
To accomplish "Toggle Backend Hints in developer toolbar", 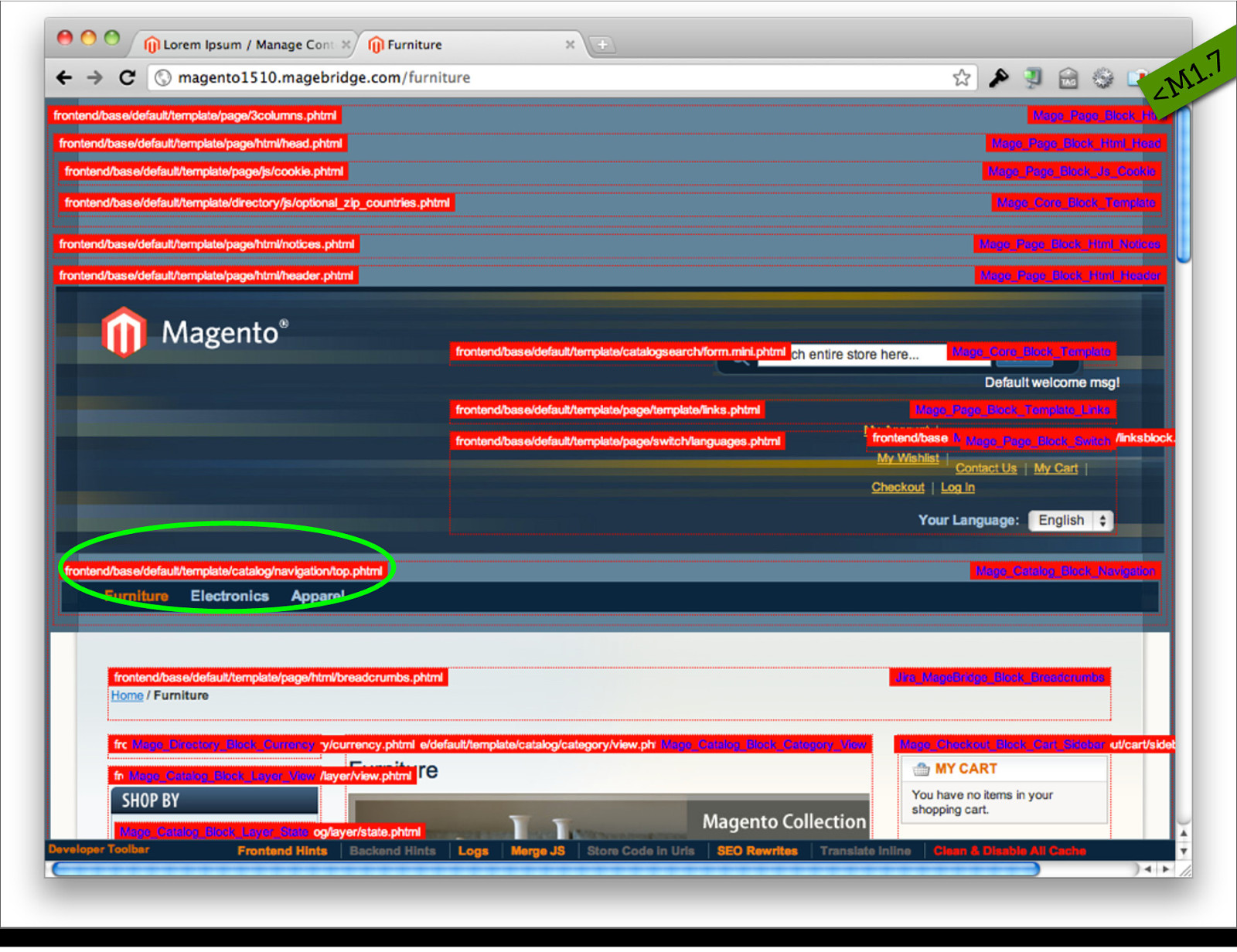I will [392, 851].
